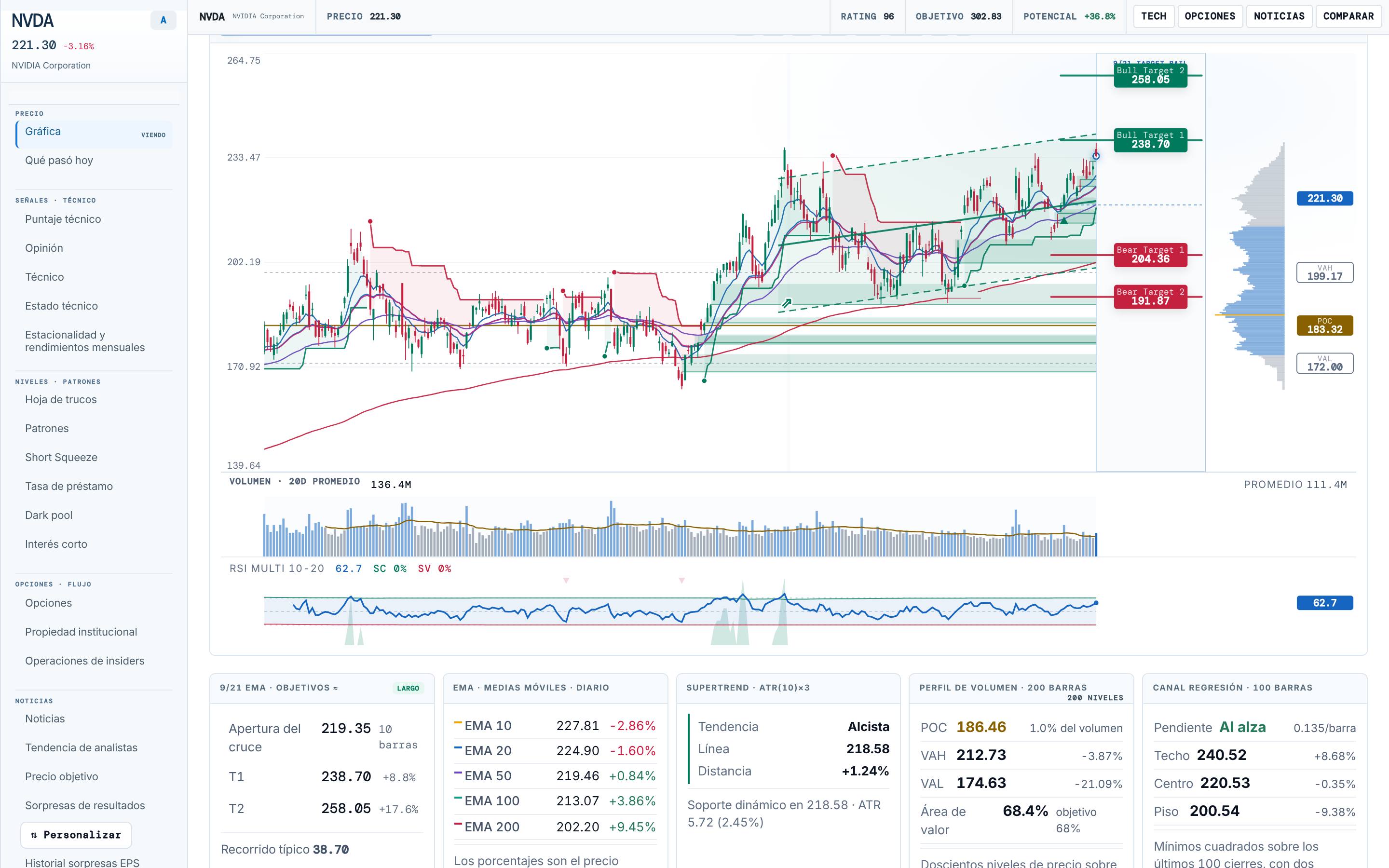This screenshot has width=1389, height=868.
Task: Click the Bull Target 2 258.05 label
Action: tap(1150, 75)
